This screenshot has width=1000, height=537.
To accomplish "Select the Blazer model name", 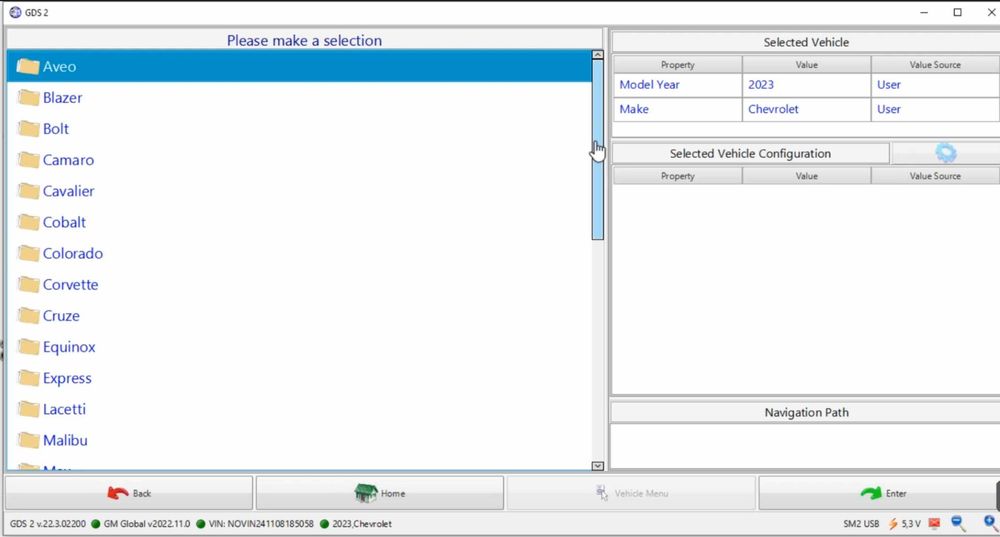I will point(62,98).
